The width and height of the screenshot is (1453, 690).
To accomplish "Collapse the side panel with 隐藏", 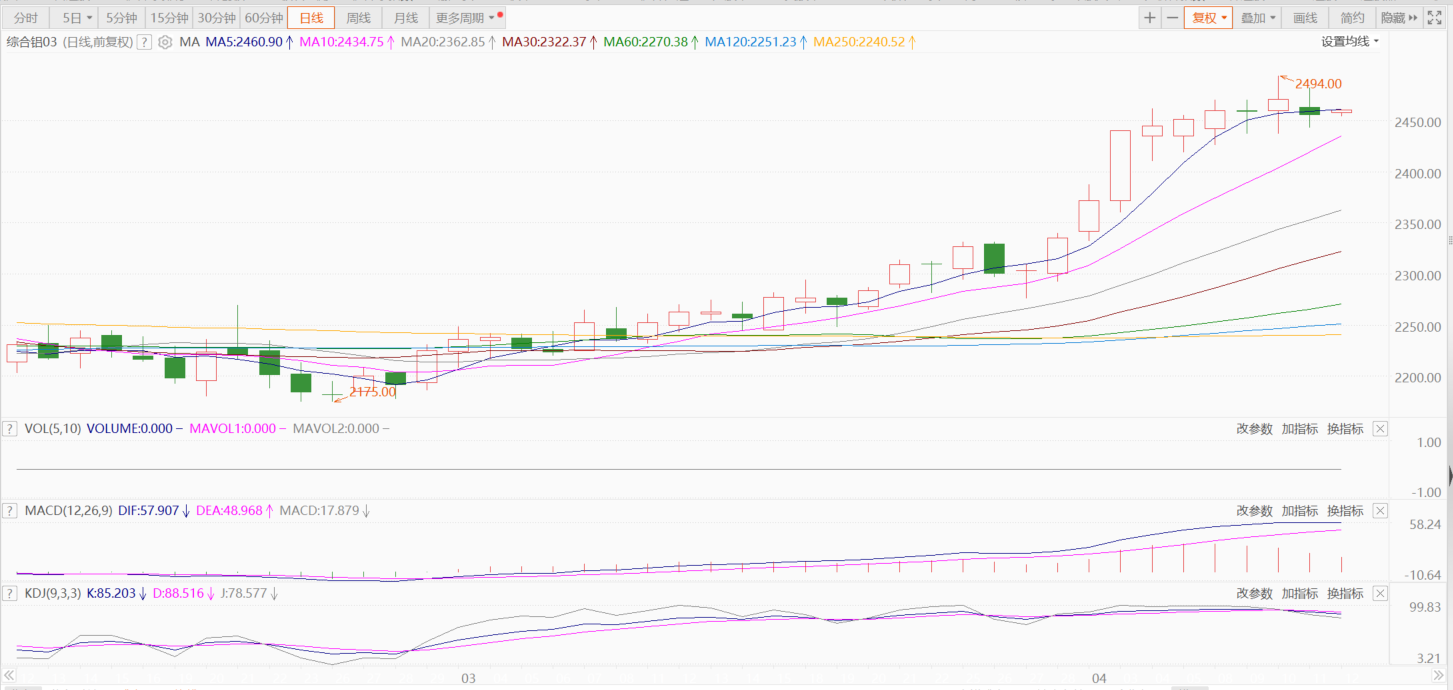I will (x=1399, y=18).
